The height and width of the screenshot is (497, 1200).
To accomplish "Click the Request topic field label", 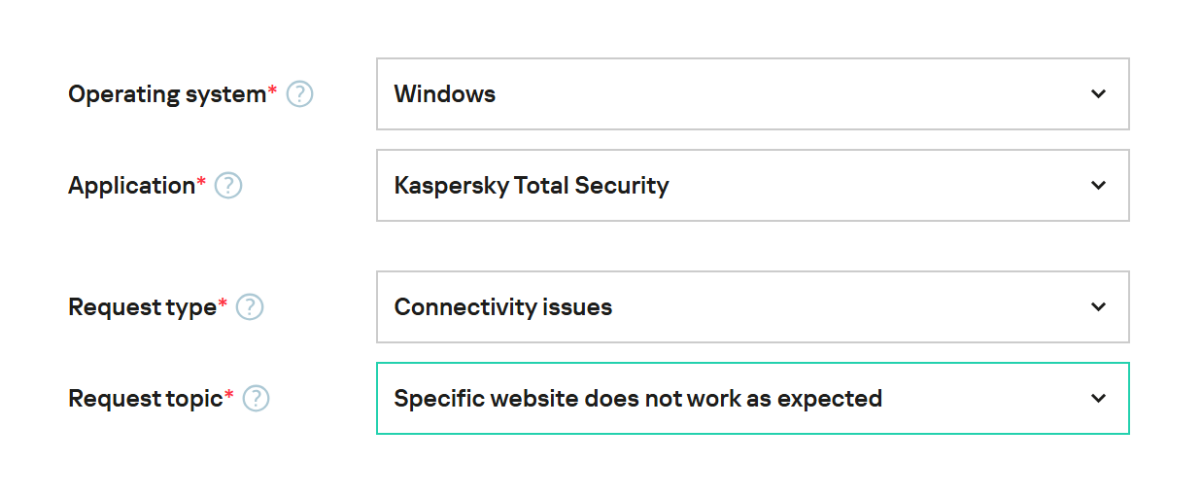I will coord(145,399).
